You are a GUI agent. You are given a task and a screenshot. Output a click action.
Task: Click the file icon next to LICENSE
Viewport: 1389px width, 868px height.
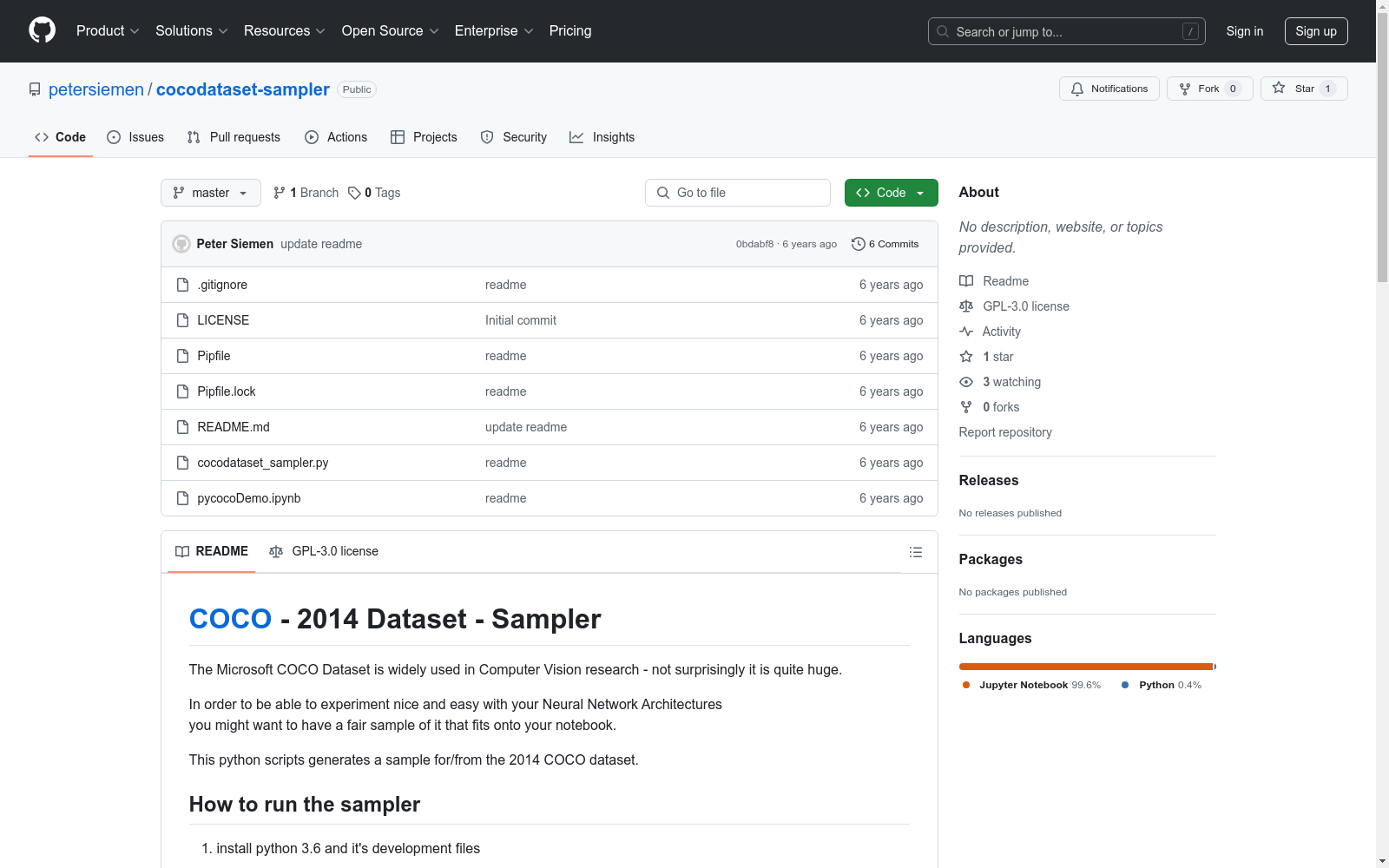click(182, 320)
